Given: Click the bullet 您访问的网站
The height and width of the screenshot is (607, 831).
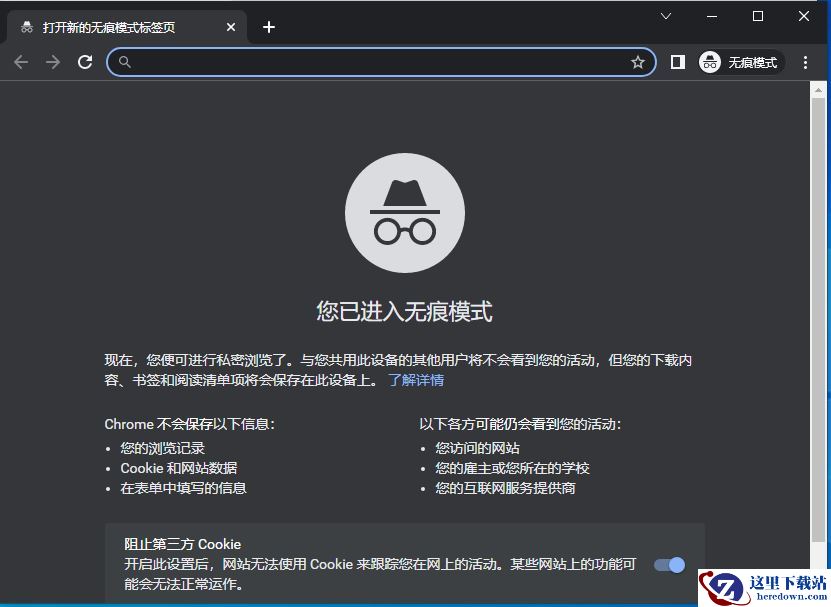Looking at the screenshot, I should tap(478, 448).
